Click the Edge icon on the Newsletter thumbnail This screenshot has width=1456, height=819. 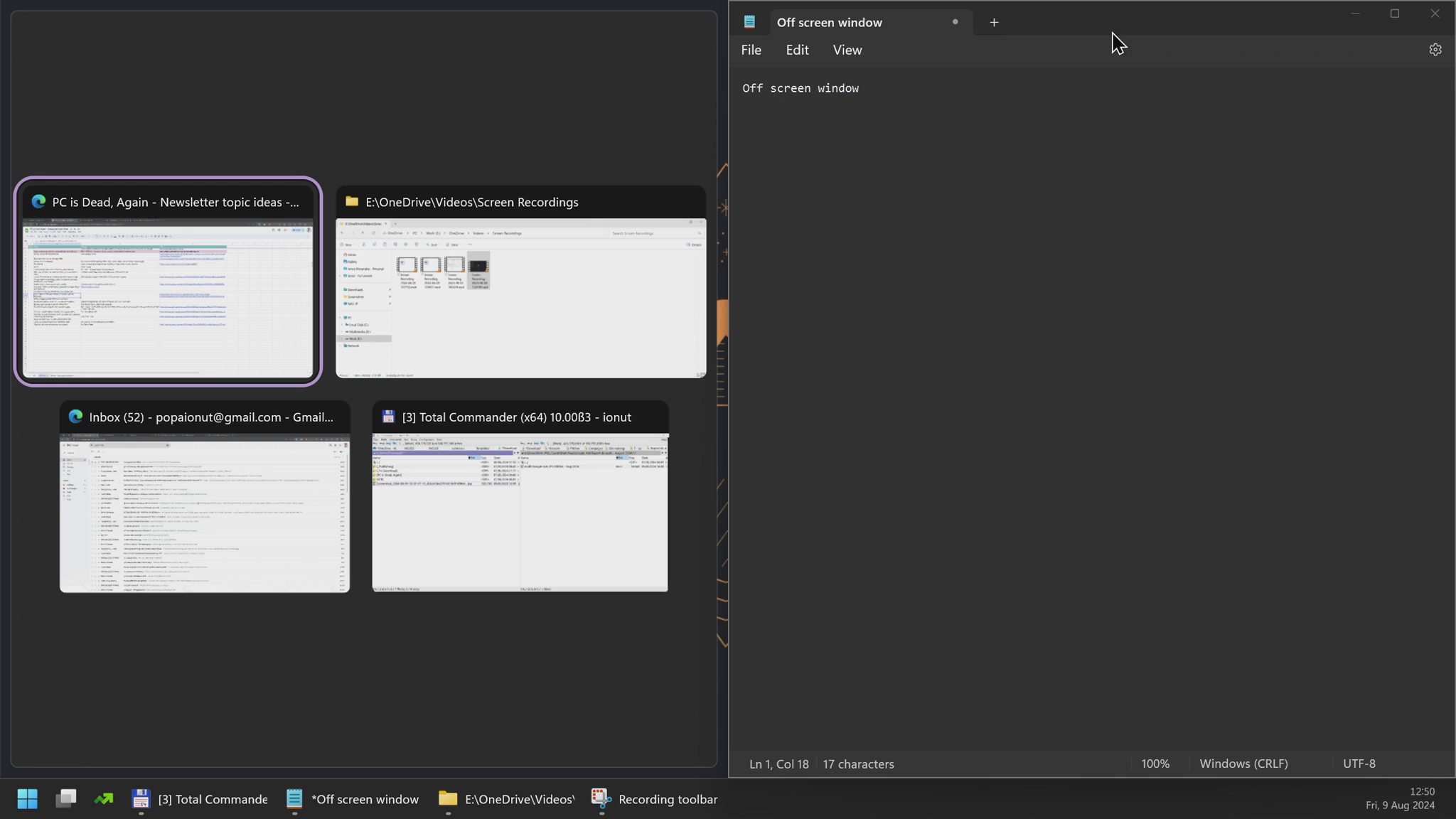[x=38, y=202]
